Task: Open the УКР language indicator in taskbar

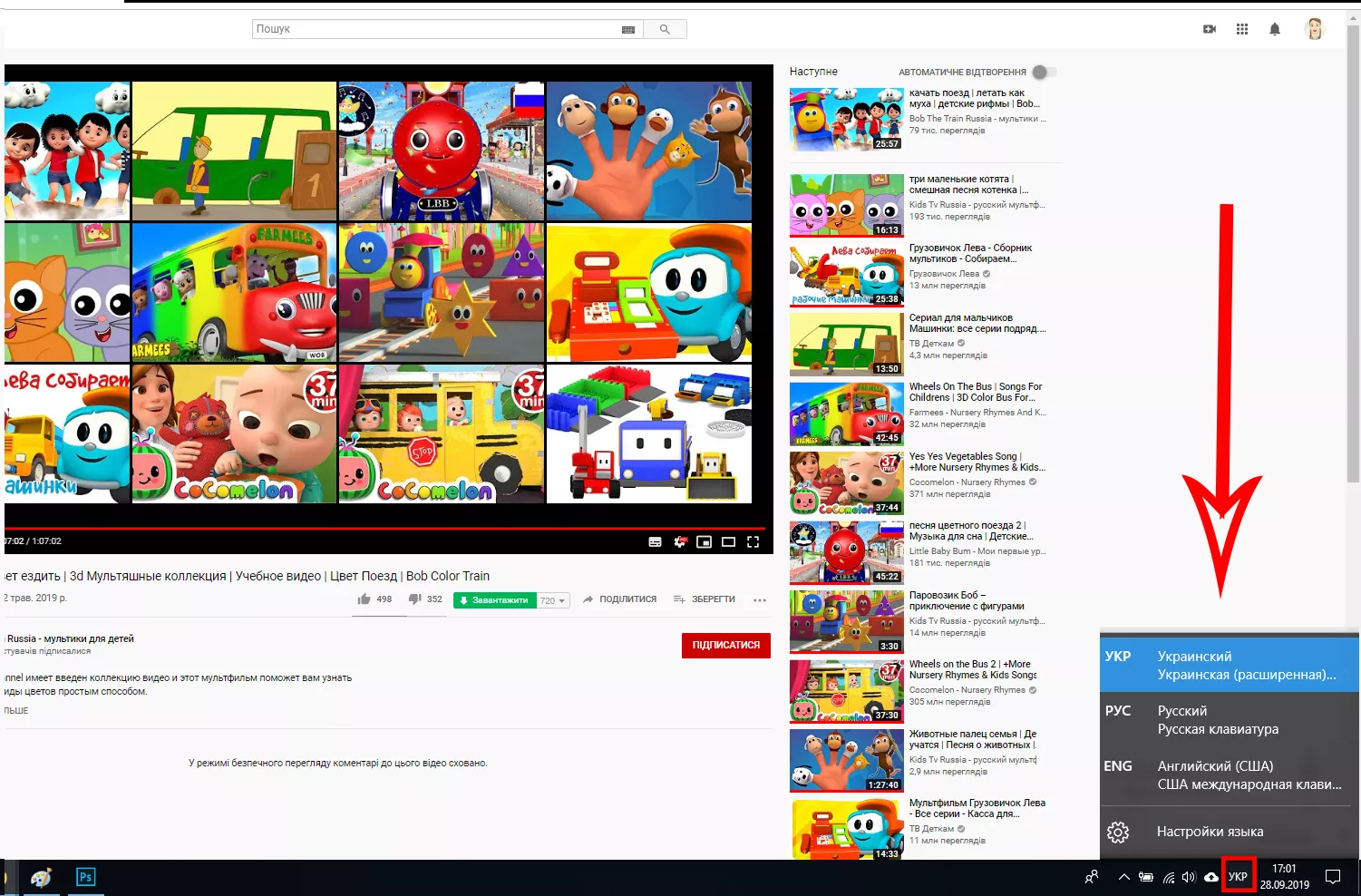Action: [x=1239, y=877]
